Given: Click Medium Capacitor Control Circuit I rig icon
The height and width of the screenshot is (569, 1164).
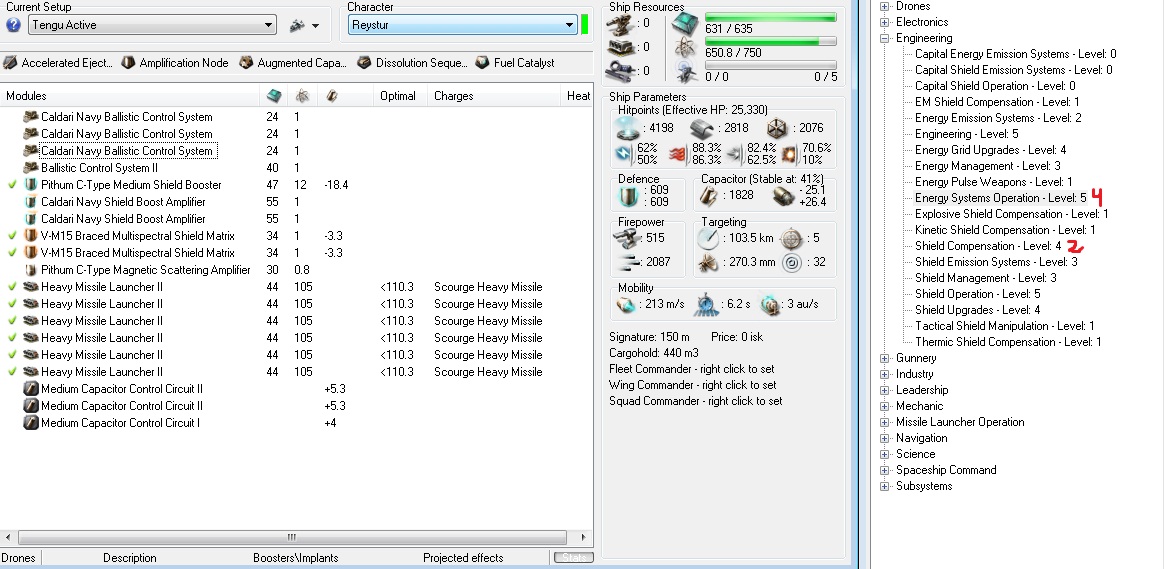Looking at the screenshot, I should tap(30, 423).
